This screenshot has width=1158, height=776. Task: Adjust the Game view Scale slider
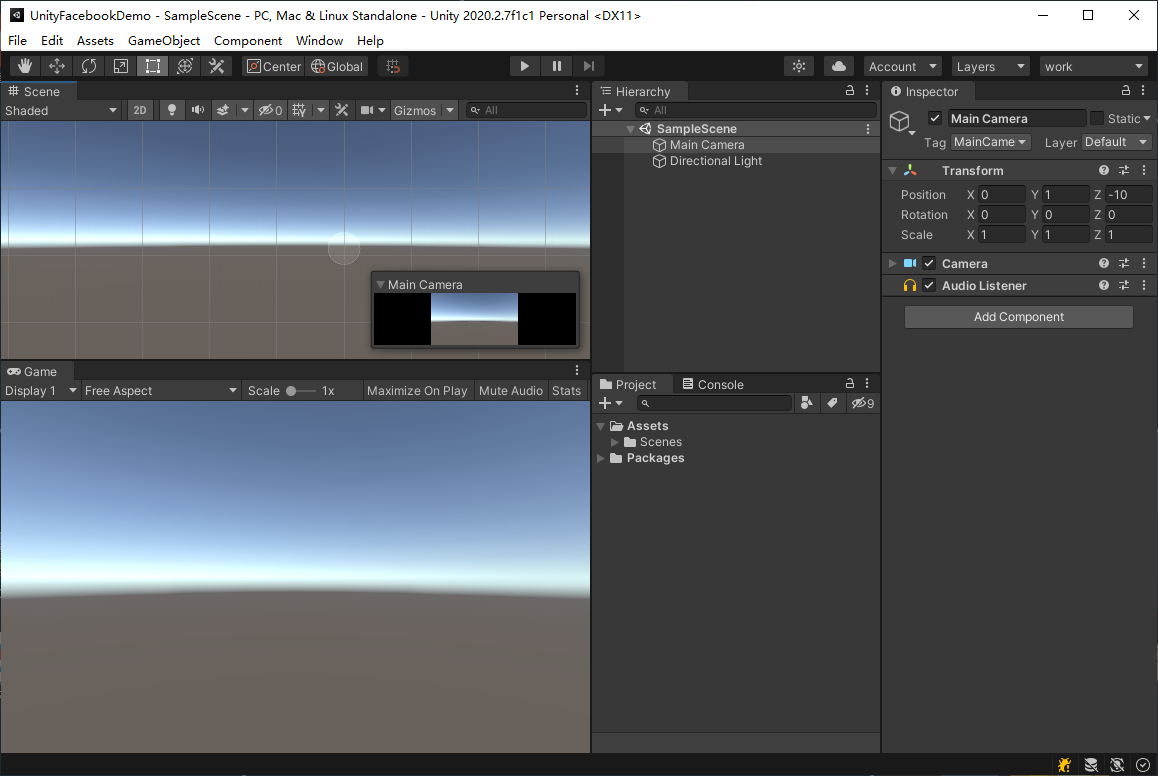coord(293,390)
